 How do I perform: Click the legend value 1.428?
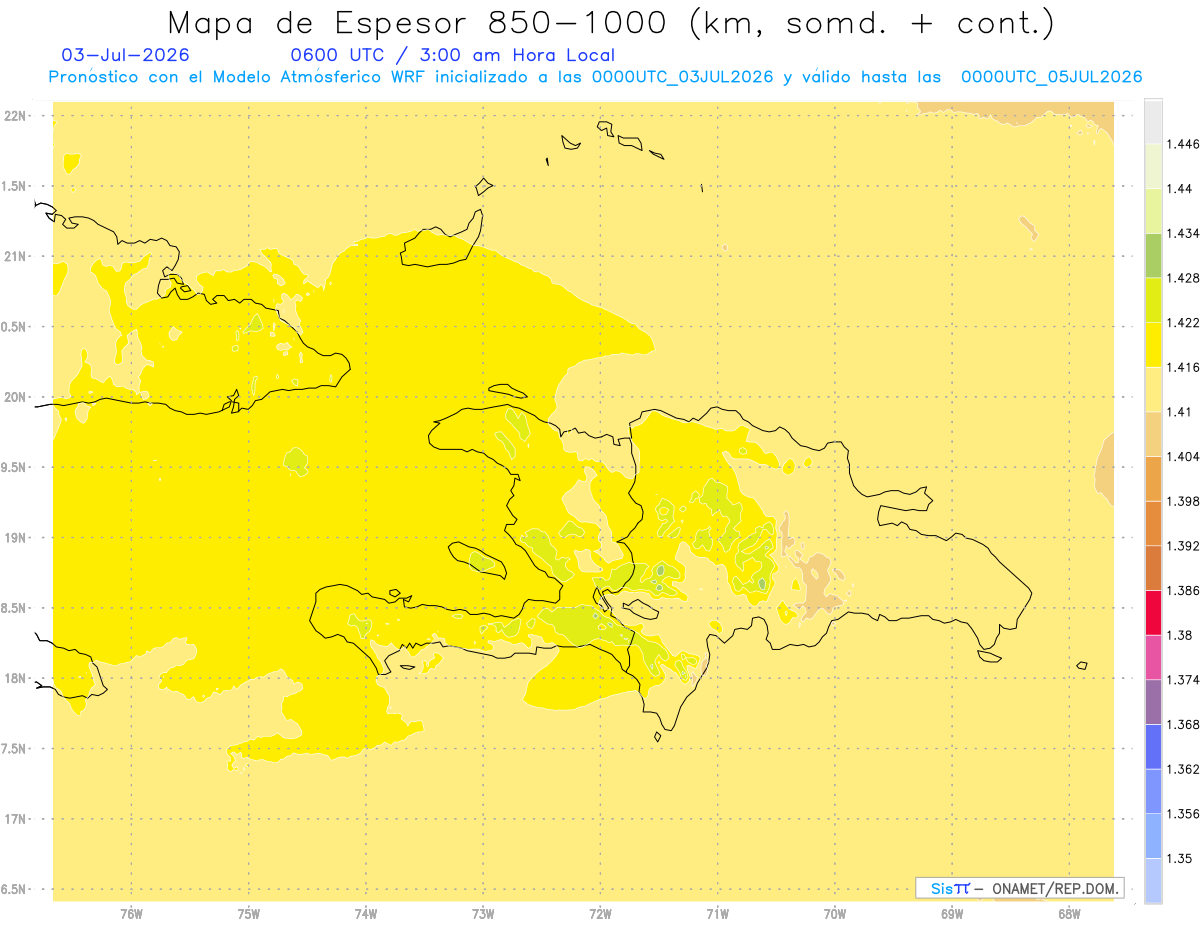point(1182,278)
